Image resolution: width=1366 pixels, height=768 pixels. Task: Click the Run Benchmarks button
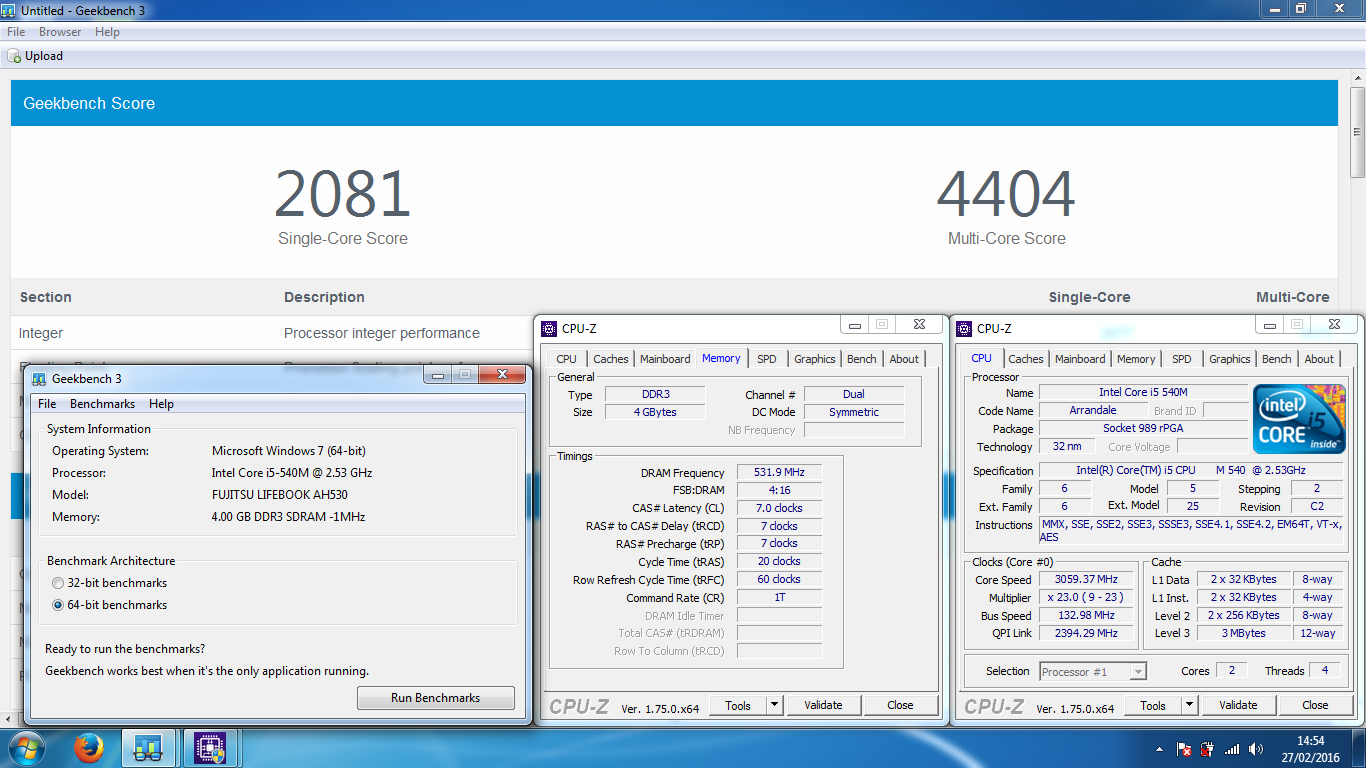click(x=436, y=698)
